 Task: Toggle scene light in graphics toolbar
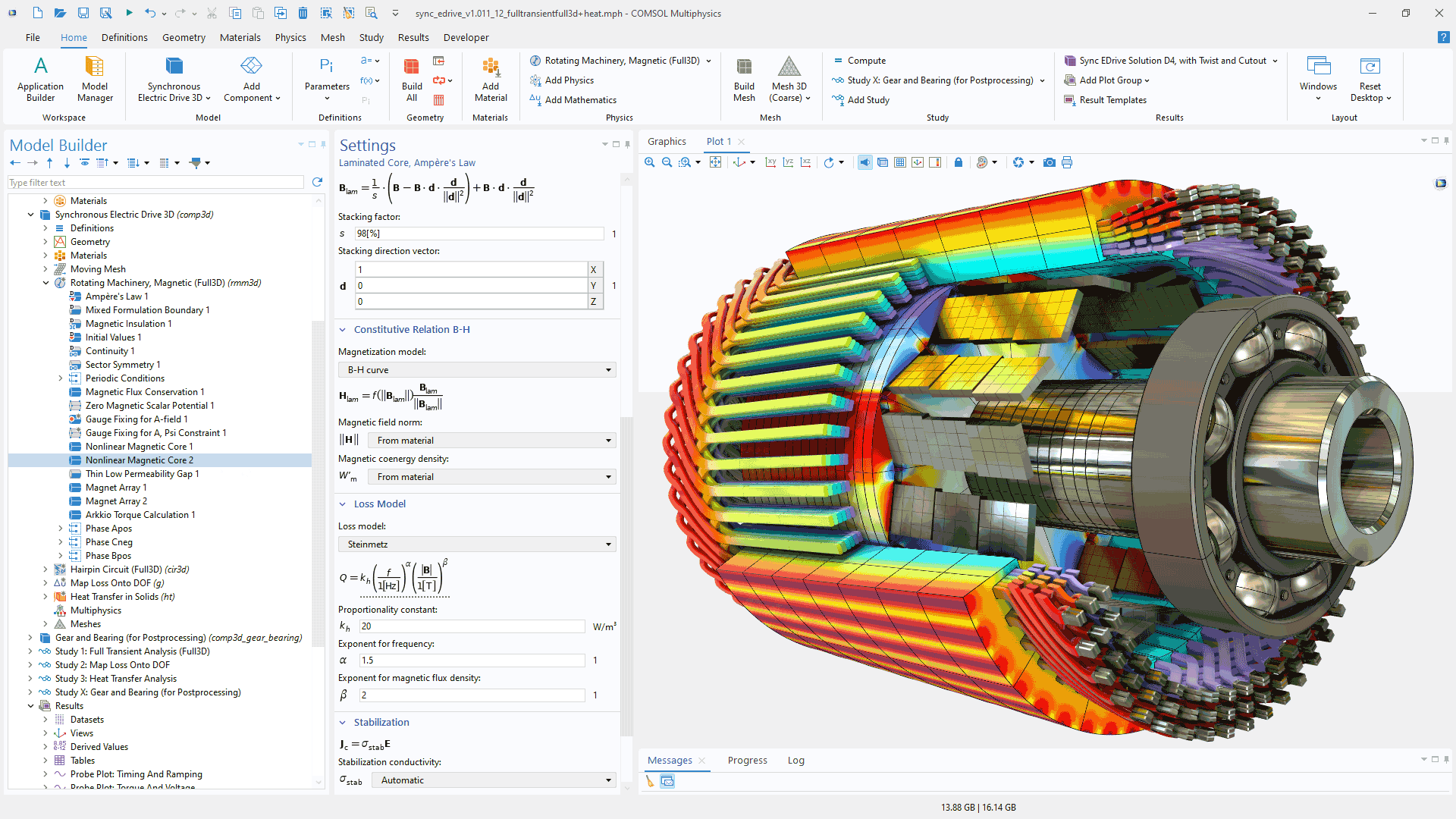point(865,162)
